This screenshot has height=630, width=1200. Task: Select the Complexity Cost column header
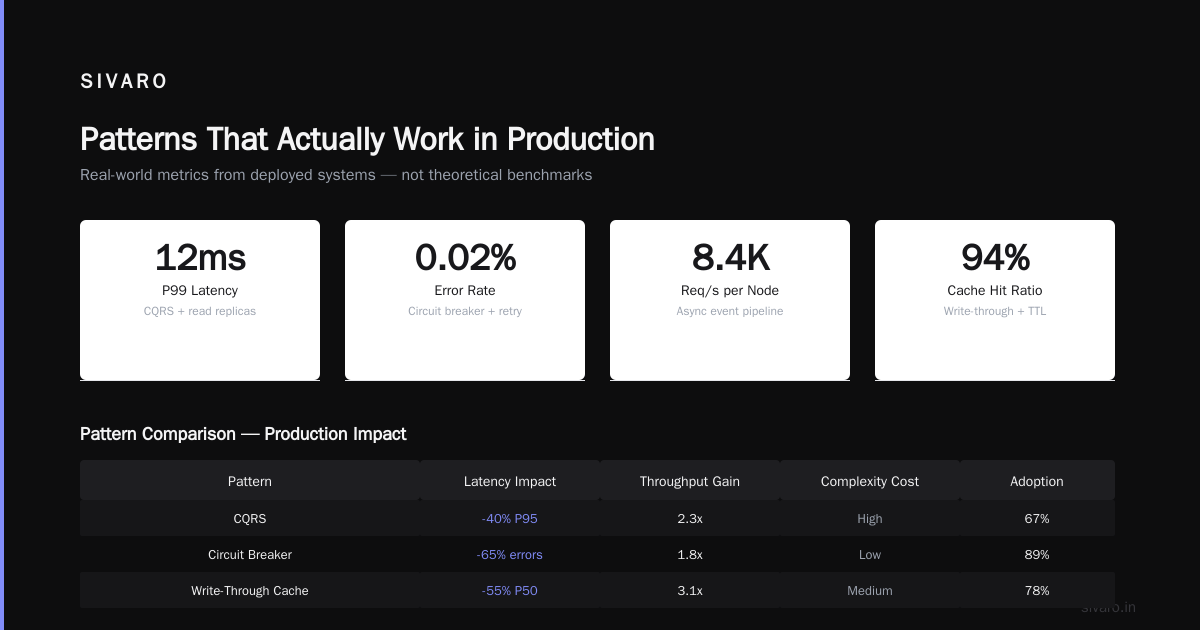[x=870, y=481]
